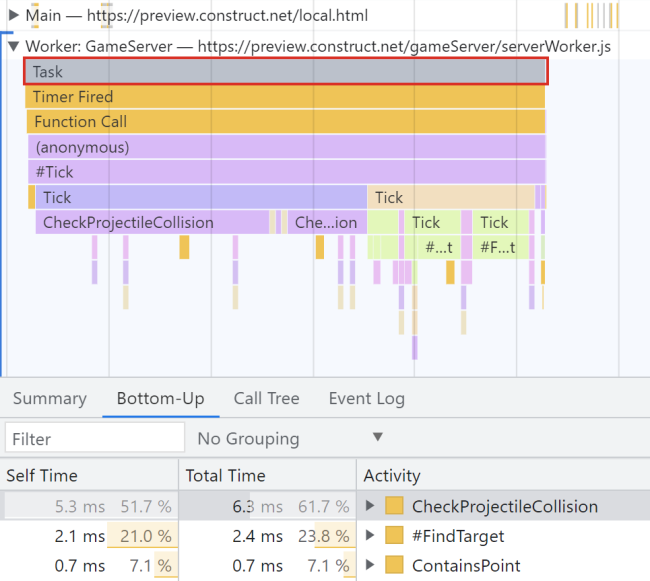Select the (anonymous) function bar

coord(287,147)
